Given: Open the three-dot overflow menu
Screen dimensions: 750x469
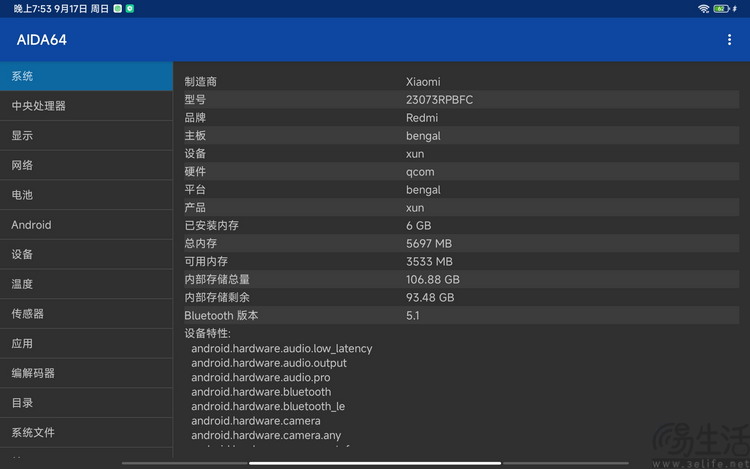Looking at the screenshot, I should [729, 40].
